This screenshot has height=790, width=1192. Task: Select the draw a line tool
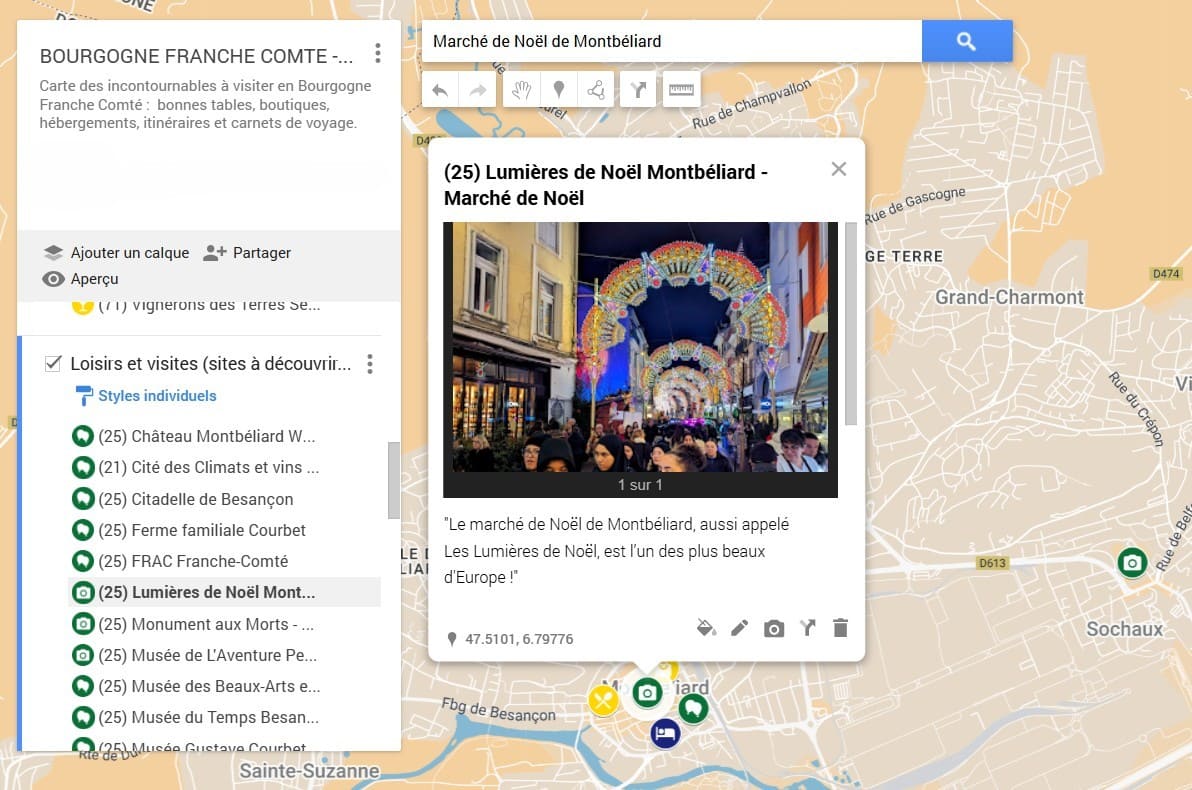(596, 89)
